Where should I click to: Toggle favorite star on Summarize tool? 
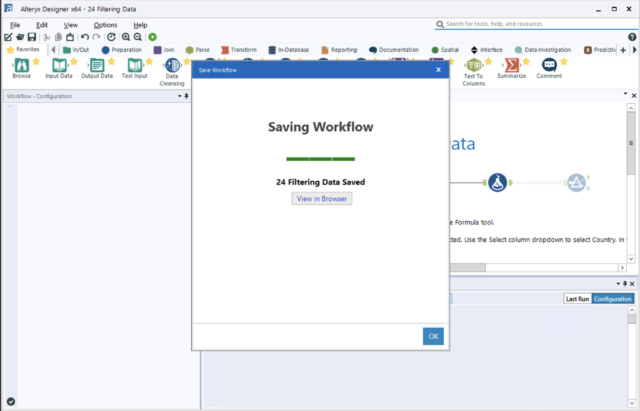526,61
